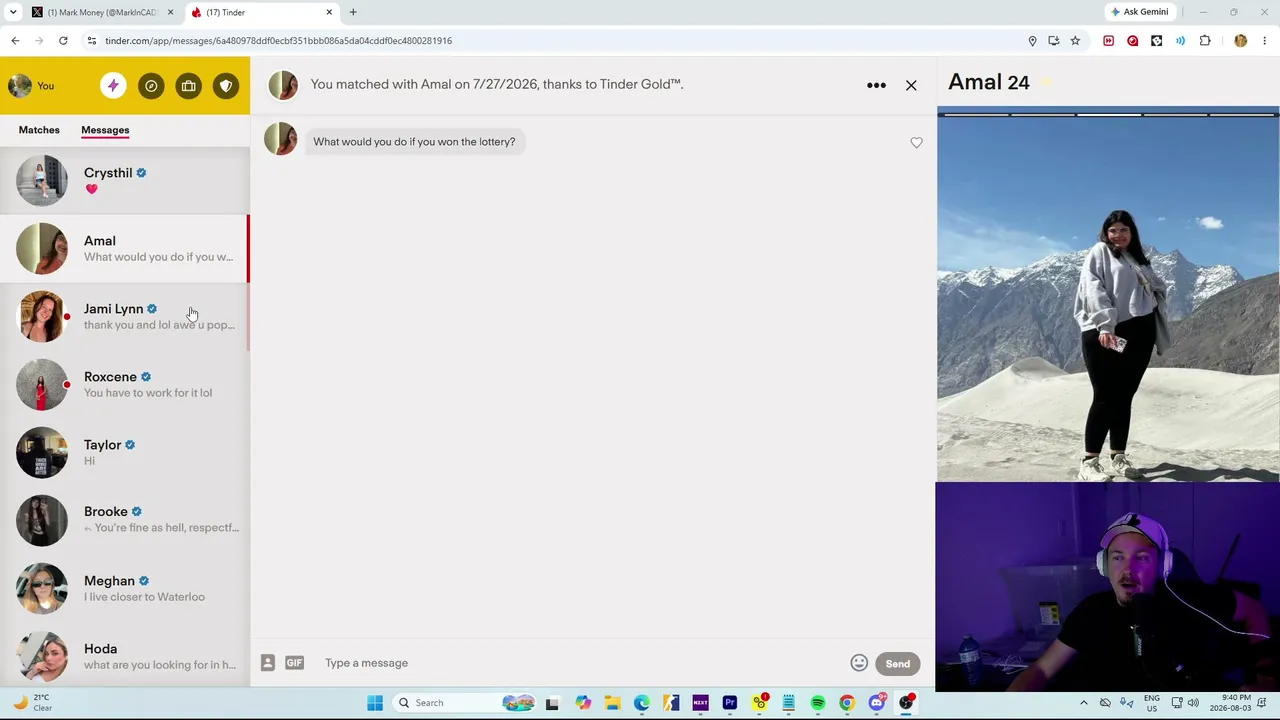
Task: Open the ENG US language switcher
Action: (1152, 703)
